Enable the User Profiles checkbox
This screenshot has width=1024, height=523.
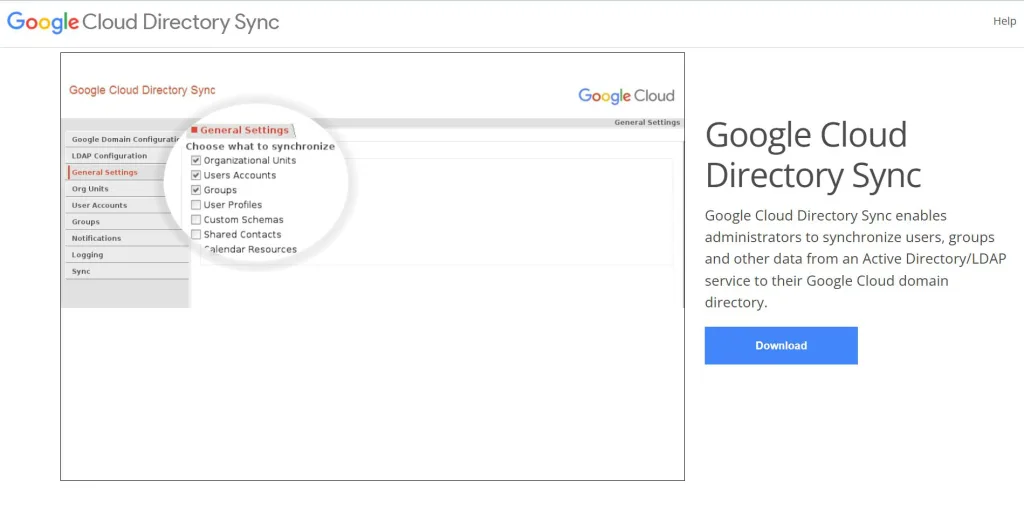[x=196, y=205]
